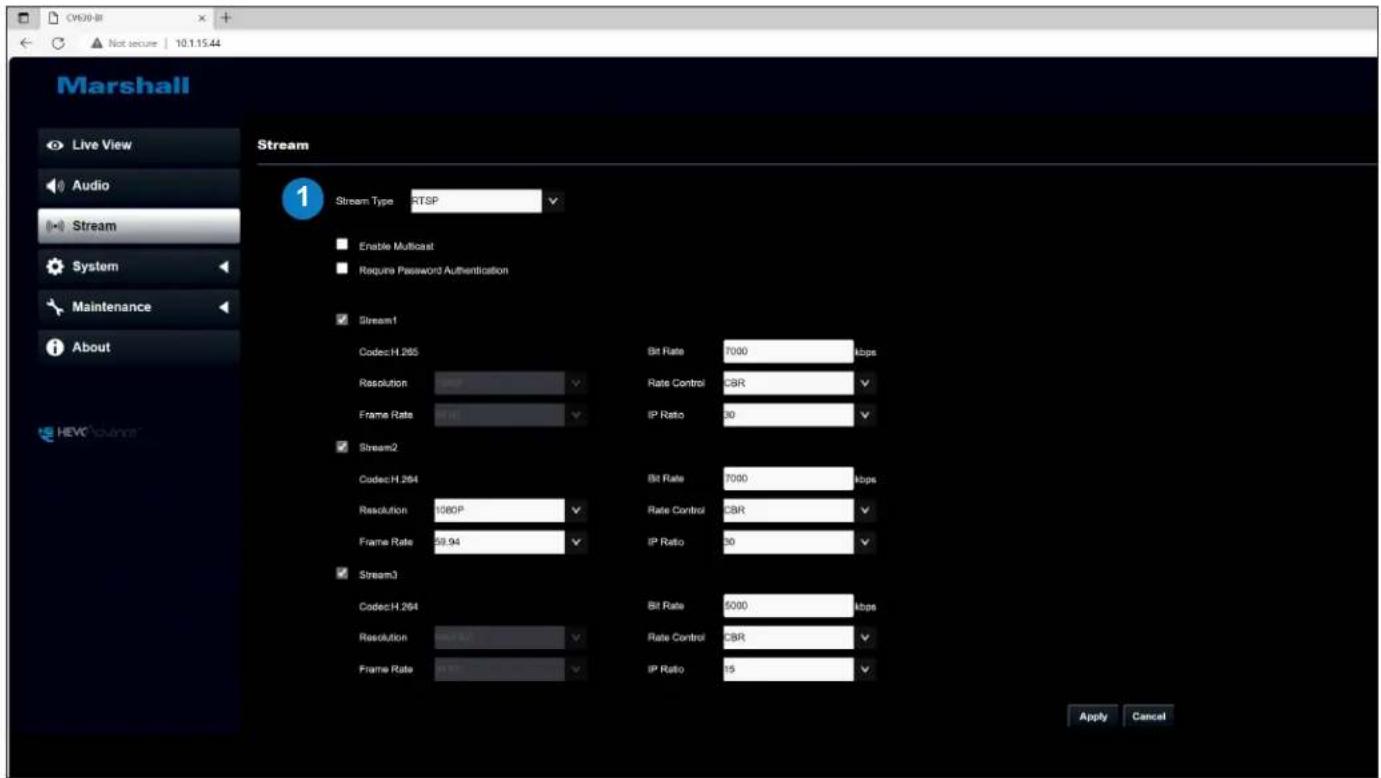Click the Live View eye icon

[54, 146]
